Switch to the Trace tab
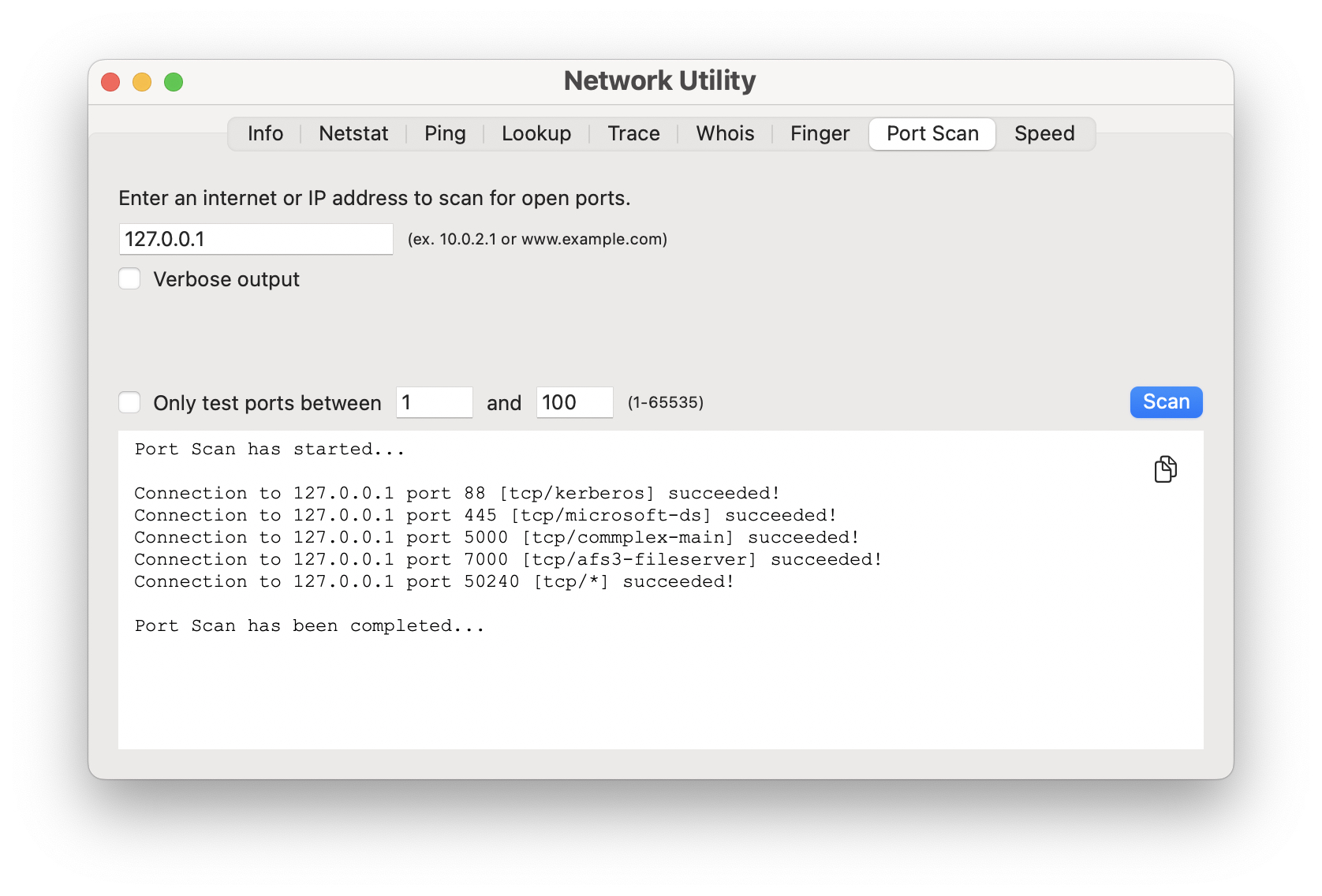This screenshot has height=896, width=1322. pyautogui.click(x=633, y=134)
